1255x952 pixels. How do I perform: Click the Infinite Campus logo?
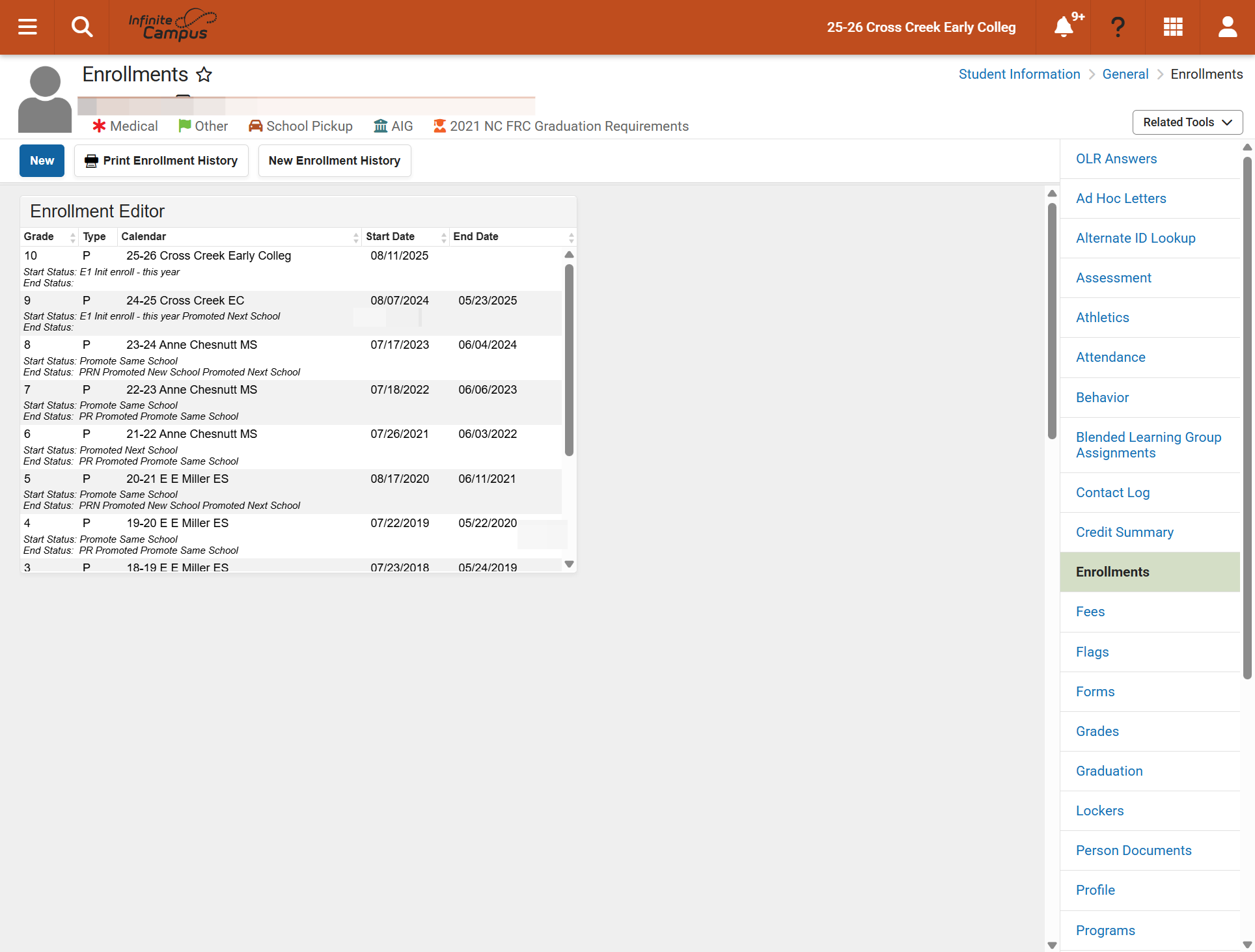172,25
